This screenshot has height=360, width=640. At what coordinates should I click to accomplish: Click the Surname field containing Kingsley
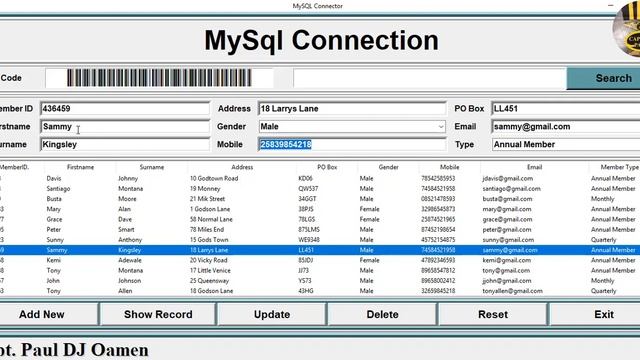click(125, 144)
